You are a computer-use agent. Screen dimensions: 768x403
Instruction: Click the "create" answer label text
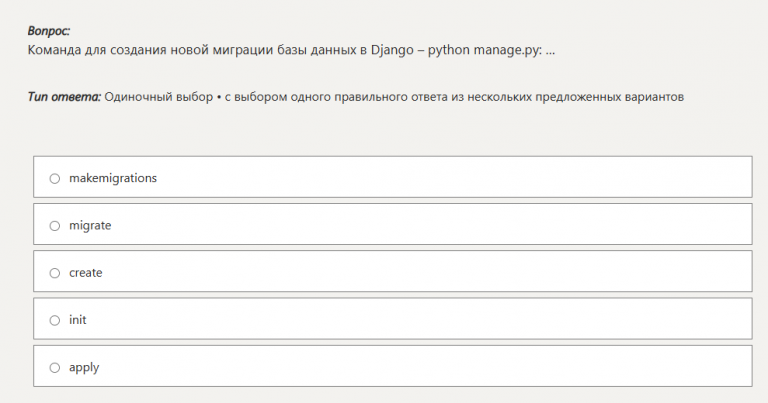pos(86,273)
